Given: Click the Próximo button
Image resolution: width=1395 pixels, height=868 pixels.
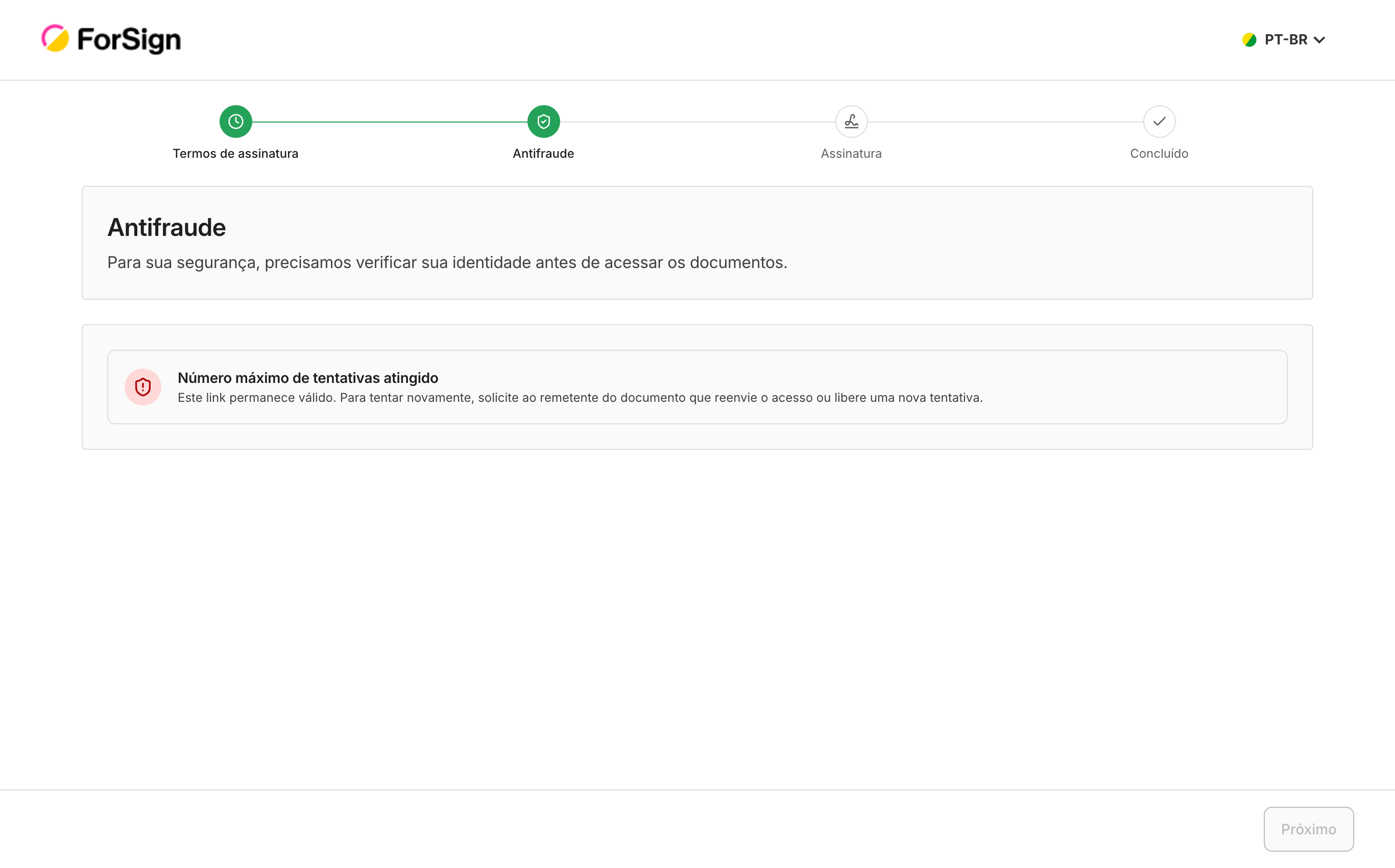Looking at the screenshot, I should tap(1308, 829).
